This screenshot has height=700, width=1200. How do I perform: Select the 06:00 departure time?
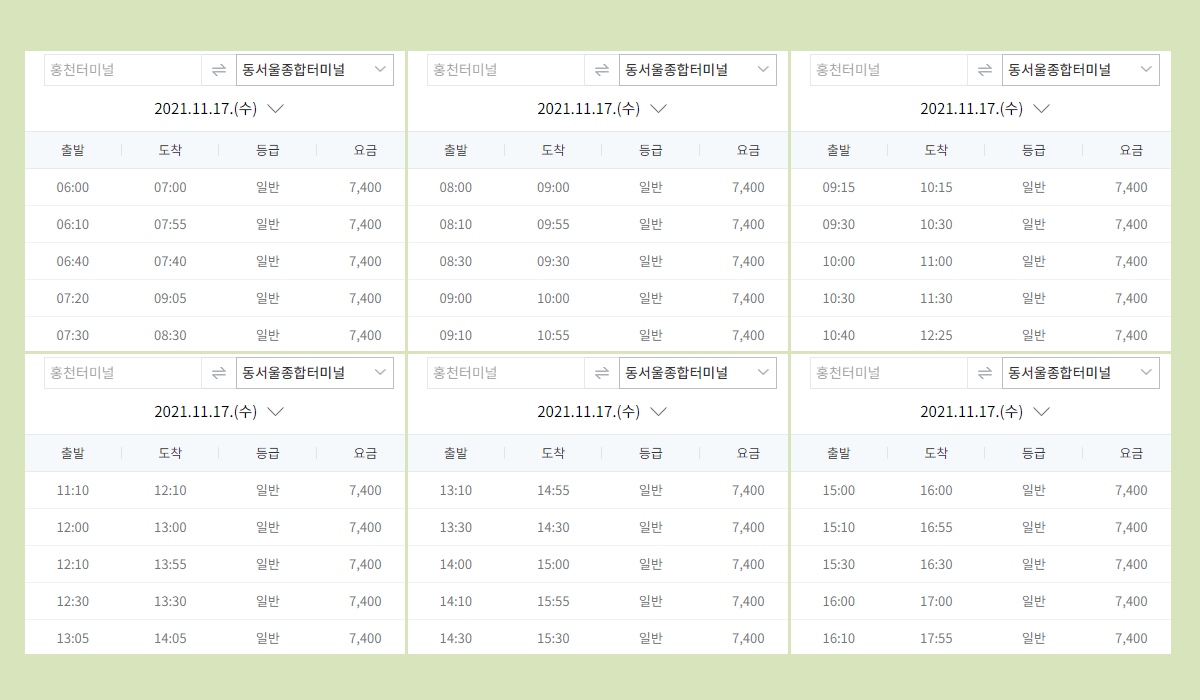73,188
